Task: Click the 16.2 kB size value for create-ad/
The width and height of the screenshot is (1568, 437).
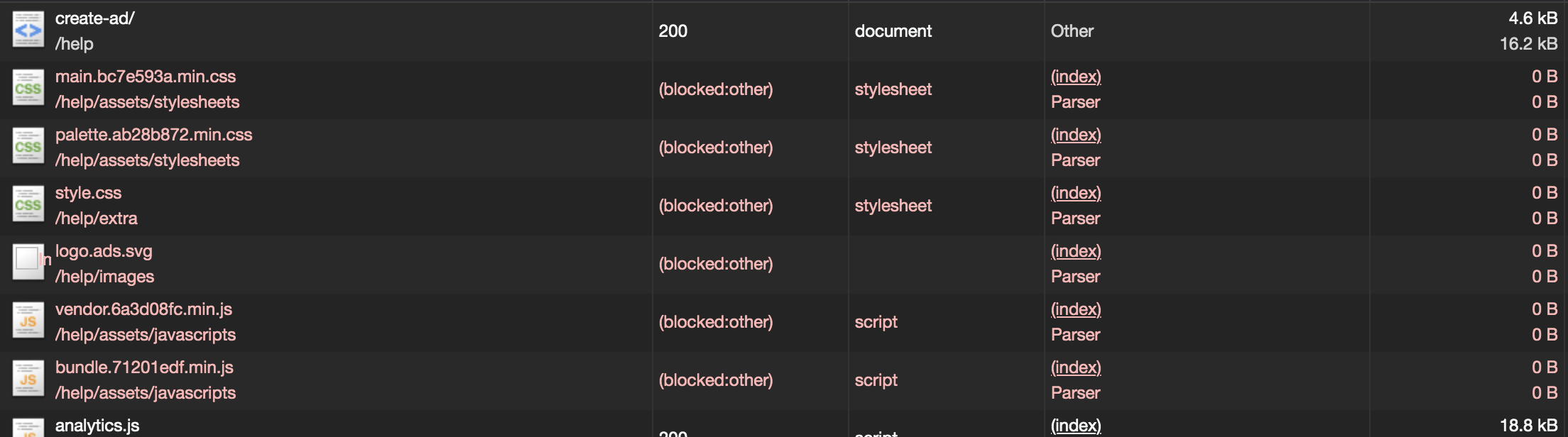Action: pos(1531,43)
